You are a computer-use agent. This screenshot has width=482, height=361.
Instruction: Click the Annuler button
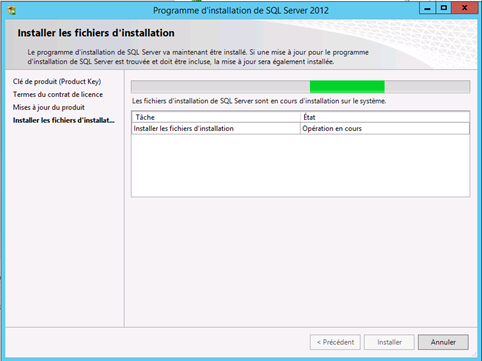tap(443, 342)
